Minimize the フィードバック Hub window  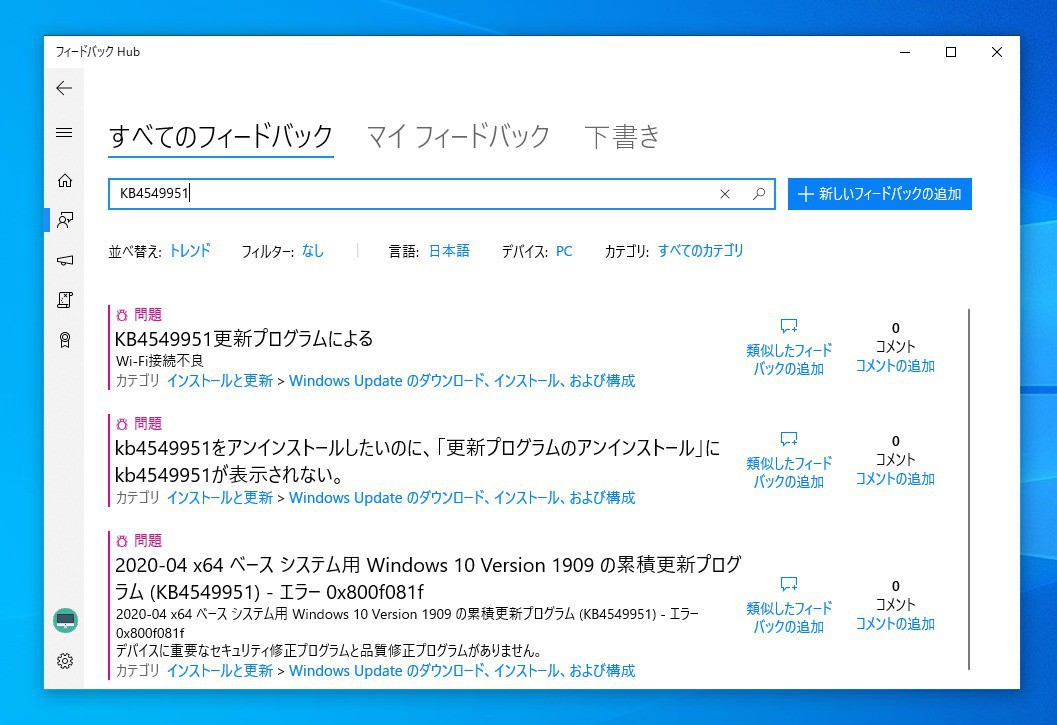pos(905,52)
